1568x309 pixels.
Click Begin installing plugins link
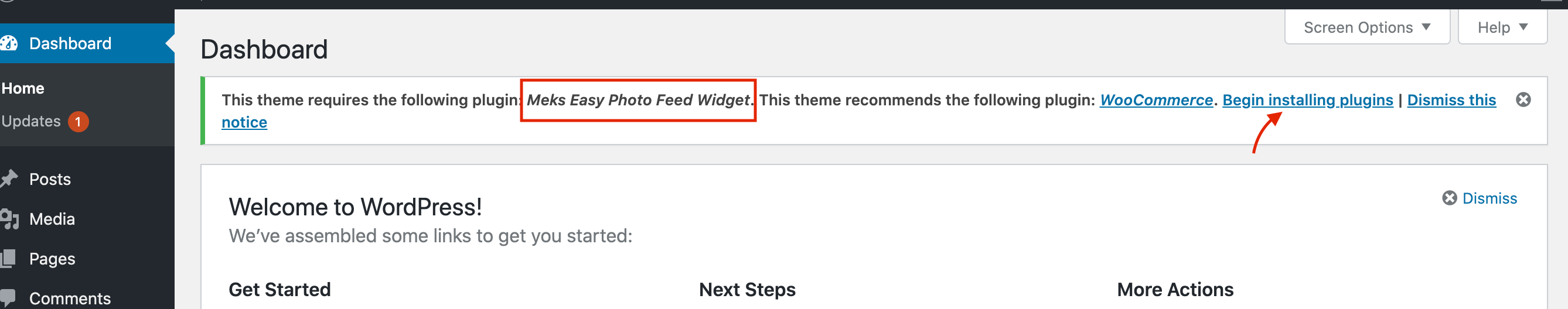coord(1307,99)
